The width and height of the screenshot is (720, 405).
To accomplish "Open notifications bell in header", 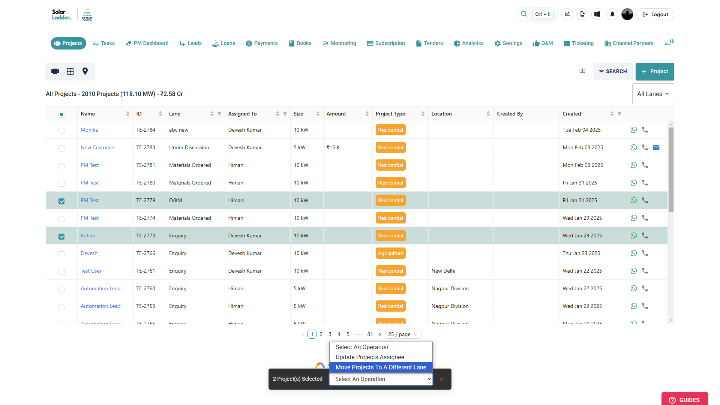I will [x=612, y=14].
